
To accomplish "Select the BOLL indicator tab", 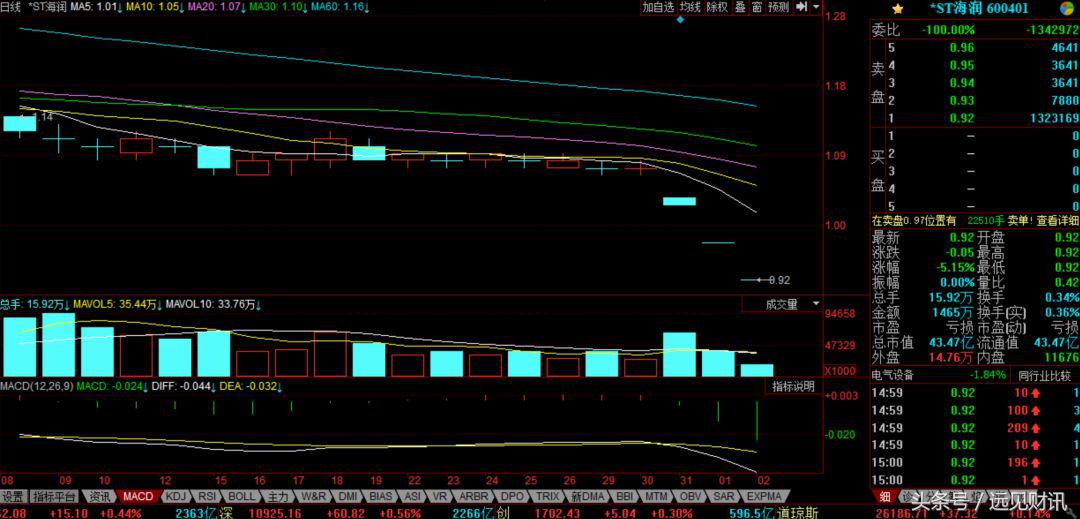I will click(x=242, y=496).
